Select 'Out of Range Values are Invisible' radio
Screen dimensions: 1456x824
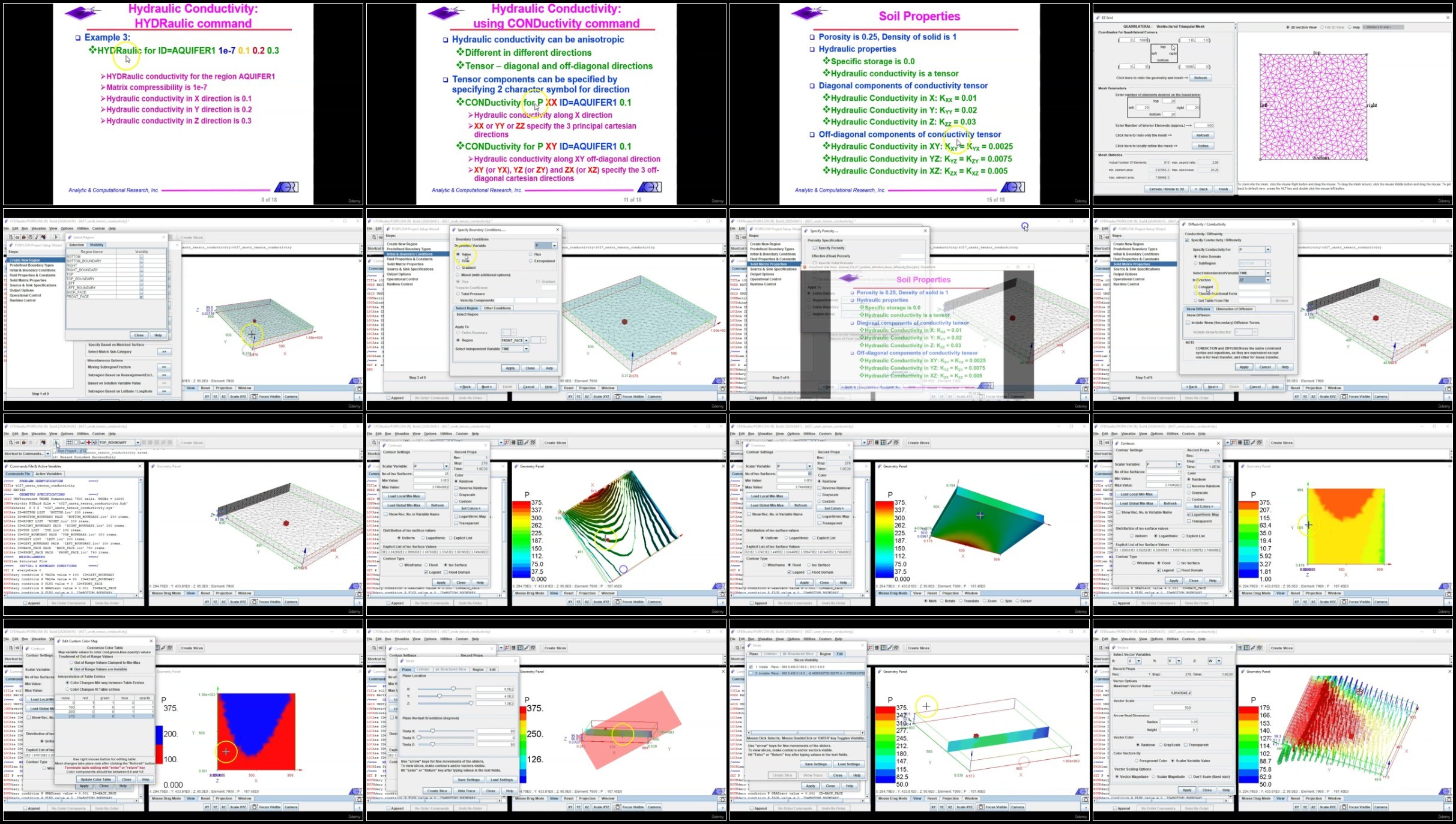click(x=71, y=669)
